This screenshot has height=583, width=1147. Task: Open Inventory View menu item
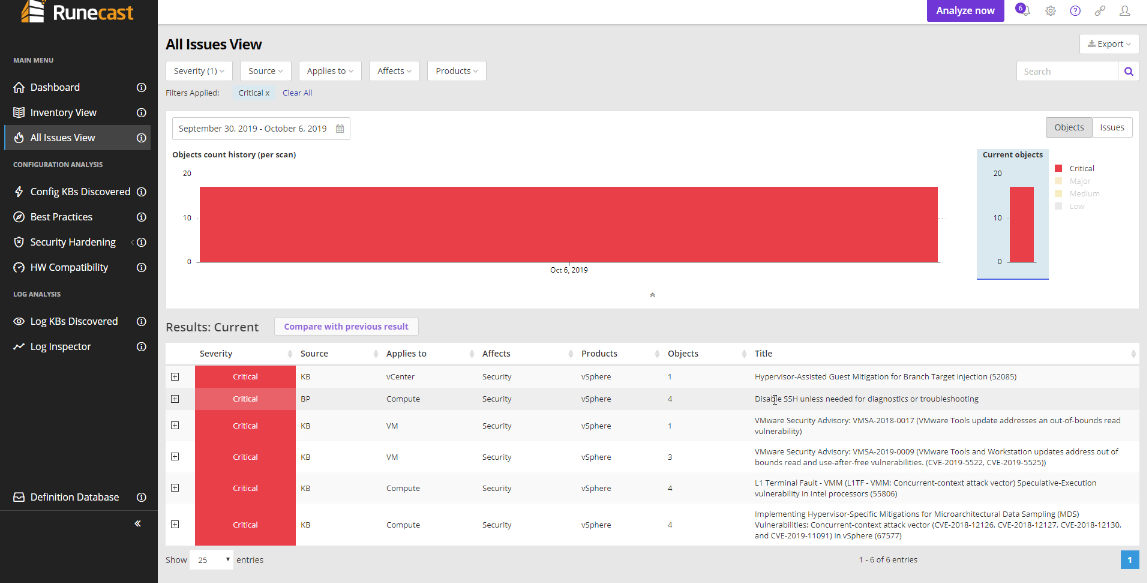63,113
